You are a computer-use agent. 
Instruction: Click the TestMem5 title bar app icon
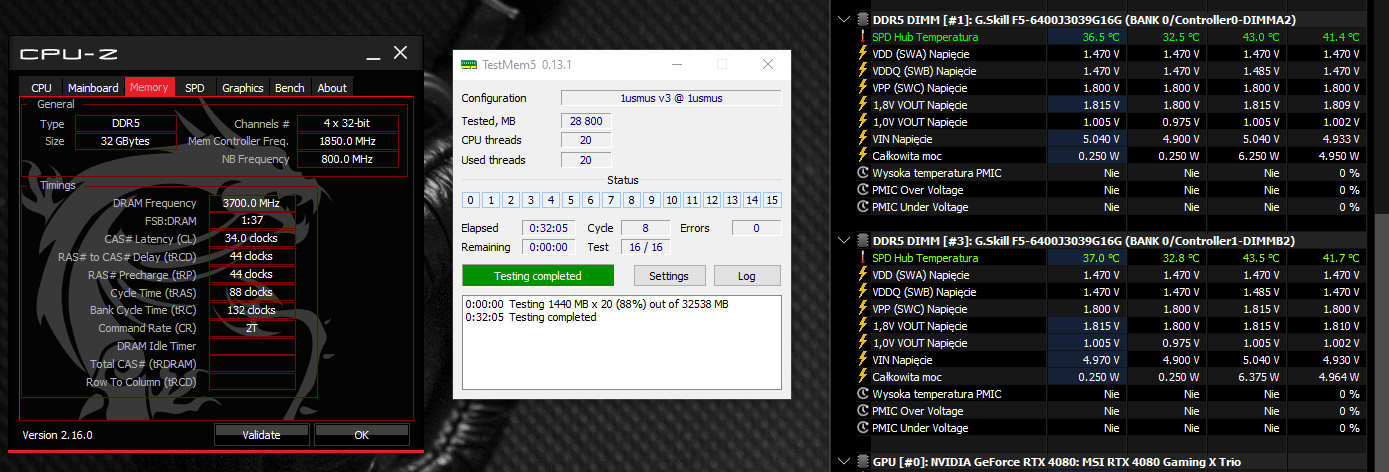click(x=469, y=65)
